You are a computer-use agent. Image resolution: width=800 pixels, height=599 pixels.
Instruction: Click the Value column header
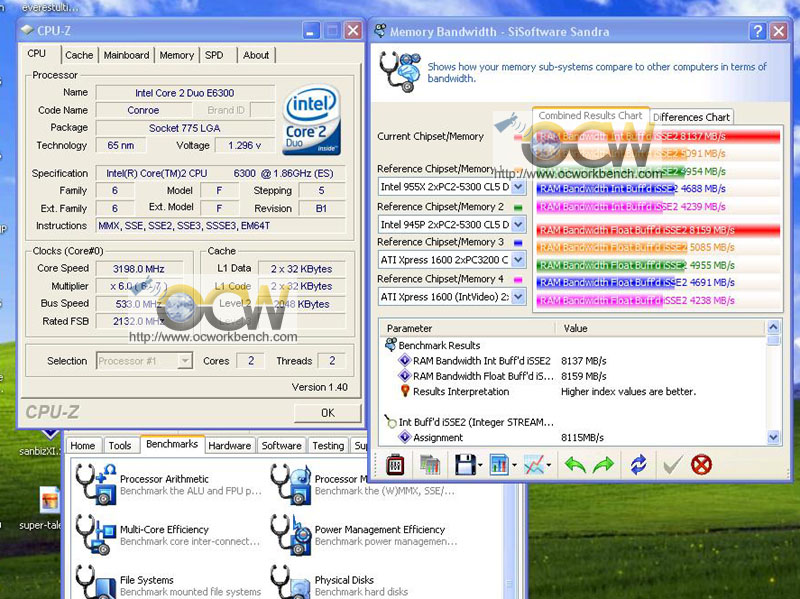[x=660, y=328]
